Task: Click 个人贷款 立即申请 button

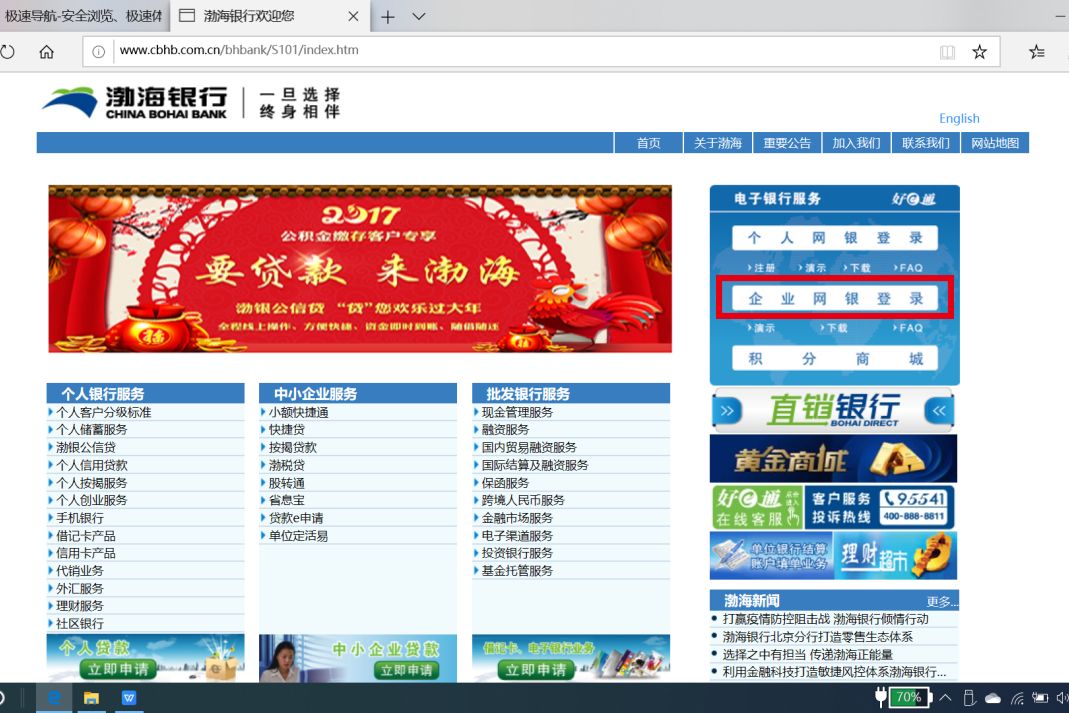Action: coord(118,669)
